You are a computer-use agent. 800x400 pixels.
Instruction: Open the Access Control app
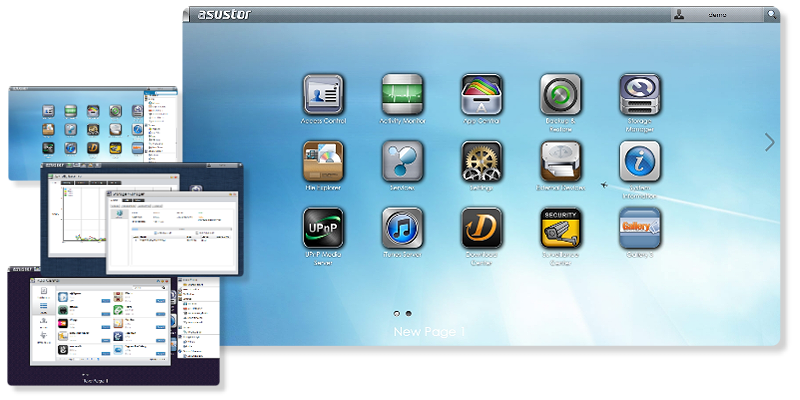[323, 94]
